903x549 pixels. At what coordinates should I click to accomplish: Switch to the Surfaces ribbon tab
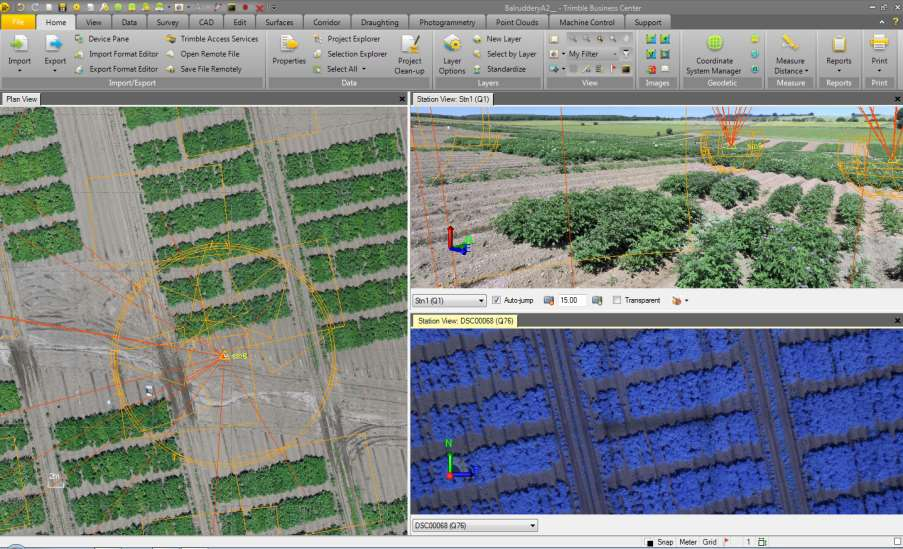point(279,22)
